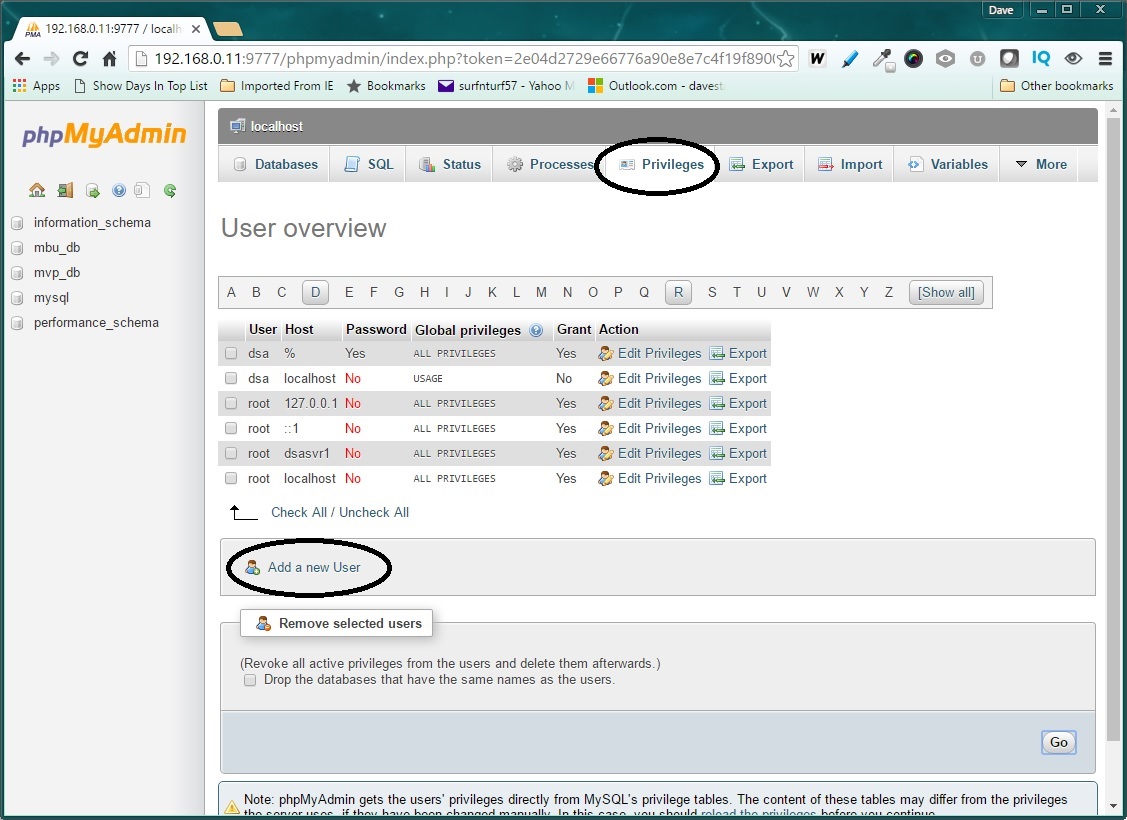Screen dimensions: 1127x820
Task: Click the mbu_db database icon
Action: (18, 248)
